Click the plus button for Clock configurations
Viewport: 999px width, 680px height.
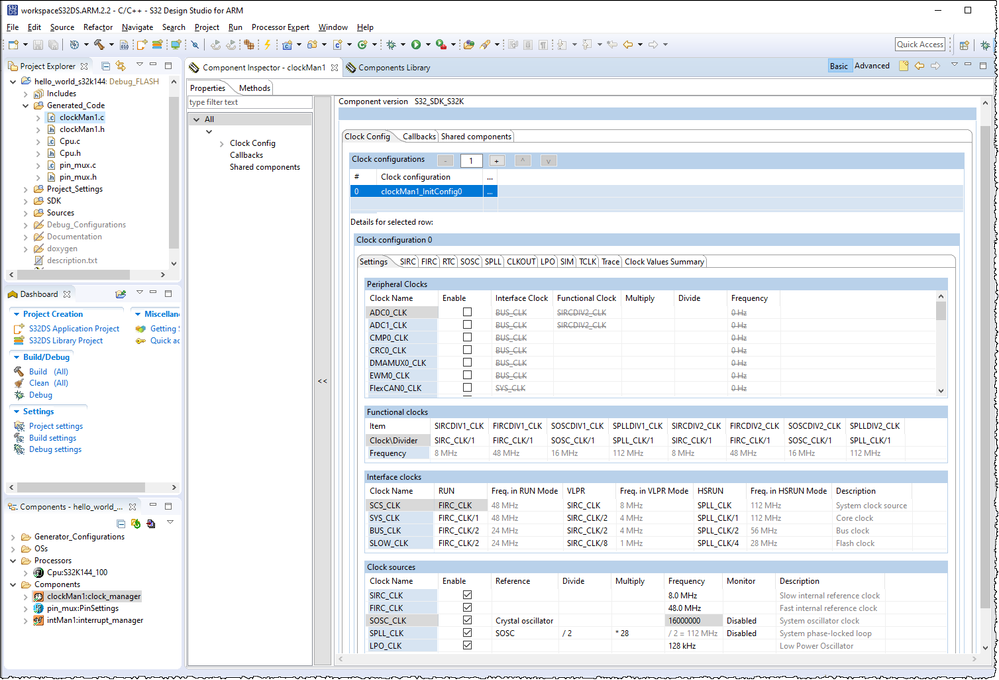click(497, 161)
